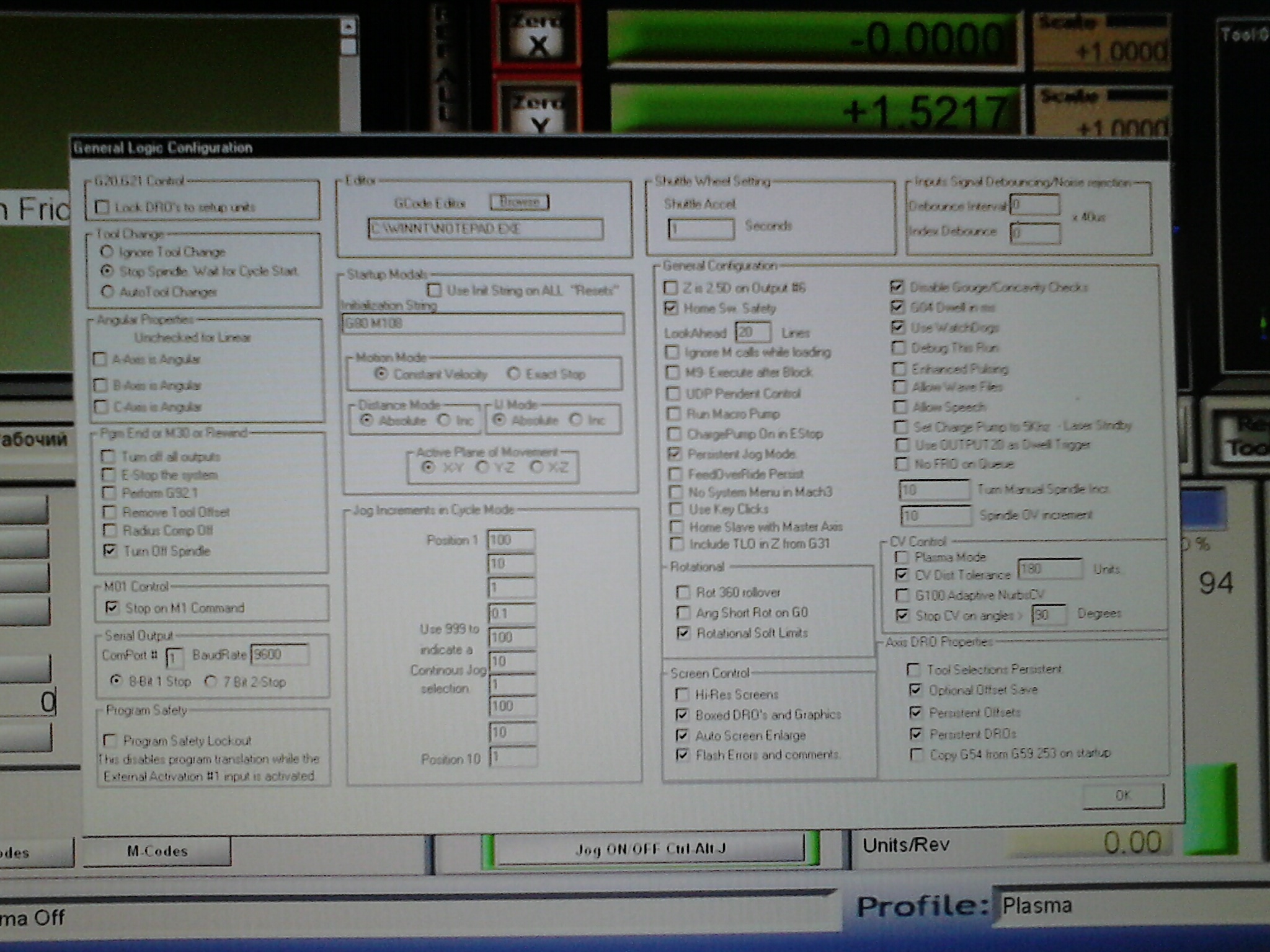Choose Exact Stop motion mode
The height and width of the screenshot is (952, 1270).
tap(513, 374)
